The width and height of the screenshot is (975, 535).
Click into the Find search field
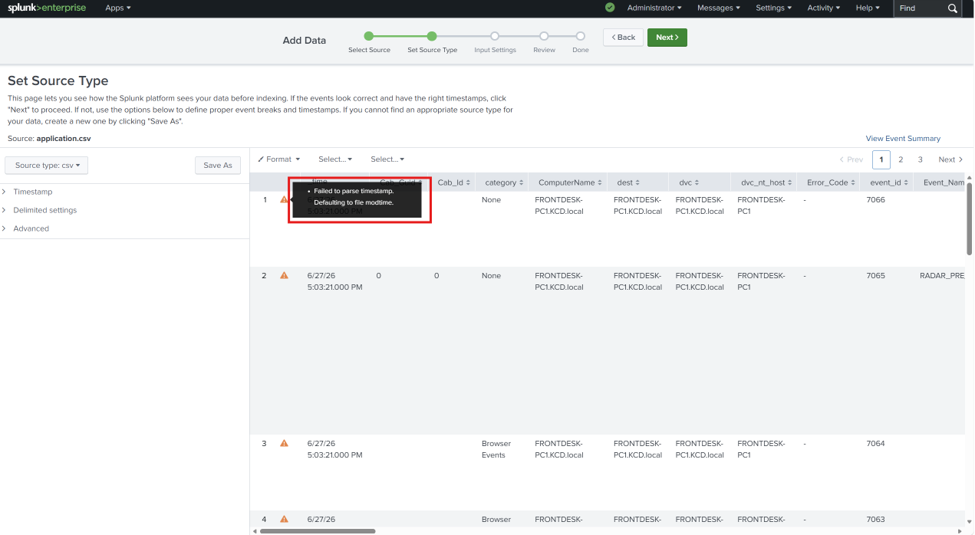pyautogui.click(x=920, y=8)
